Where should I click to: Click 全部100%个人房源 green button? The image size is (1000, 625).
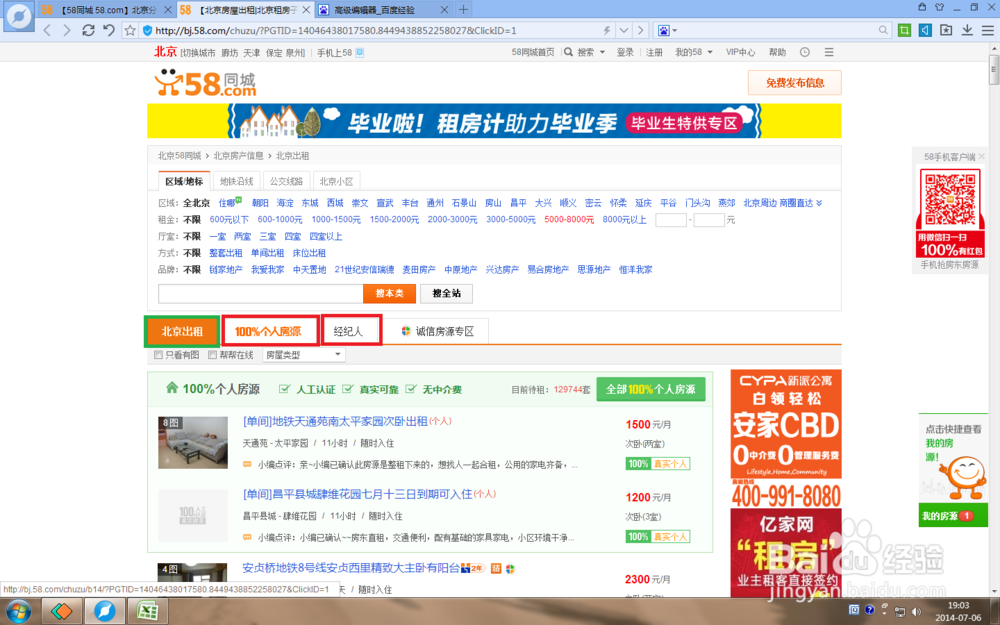[x=651, y=389]
